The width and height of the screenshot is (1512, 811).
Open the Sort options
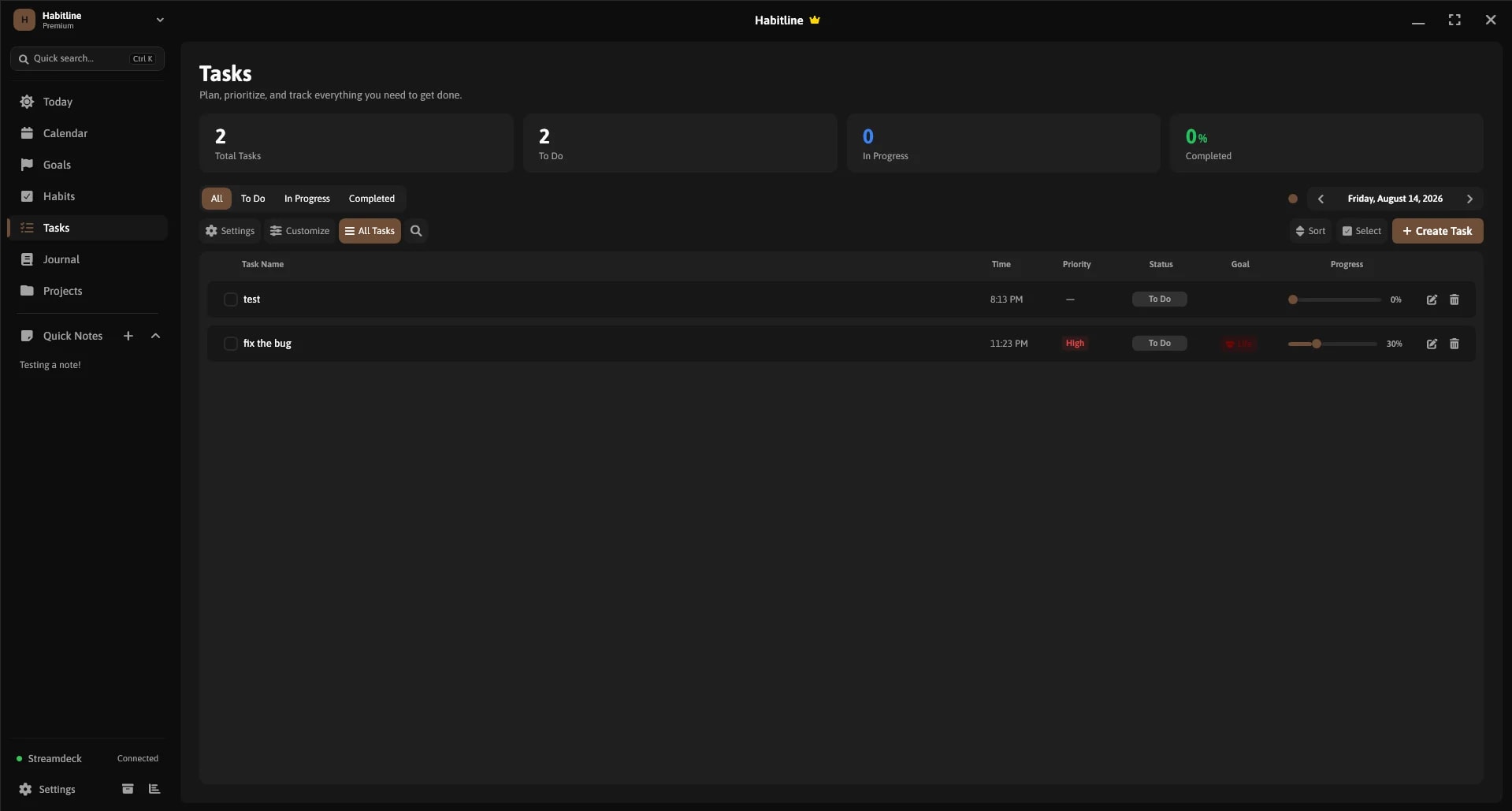click(1310, 231)
